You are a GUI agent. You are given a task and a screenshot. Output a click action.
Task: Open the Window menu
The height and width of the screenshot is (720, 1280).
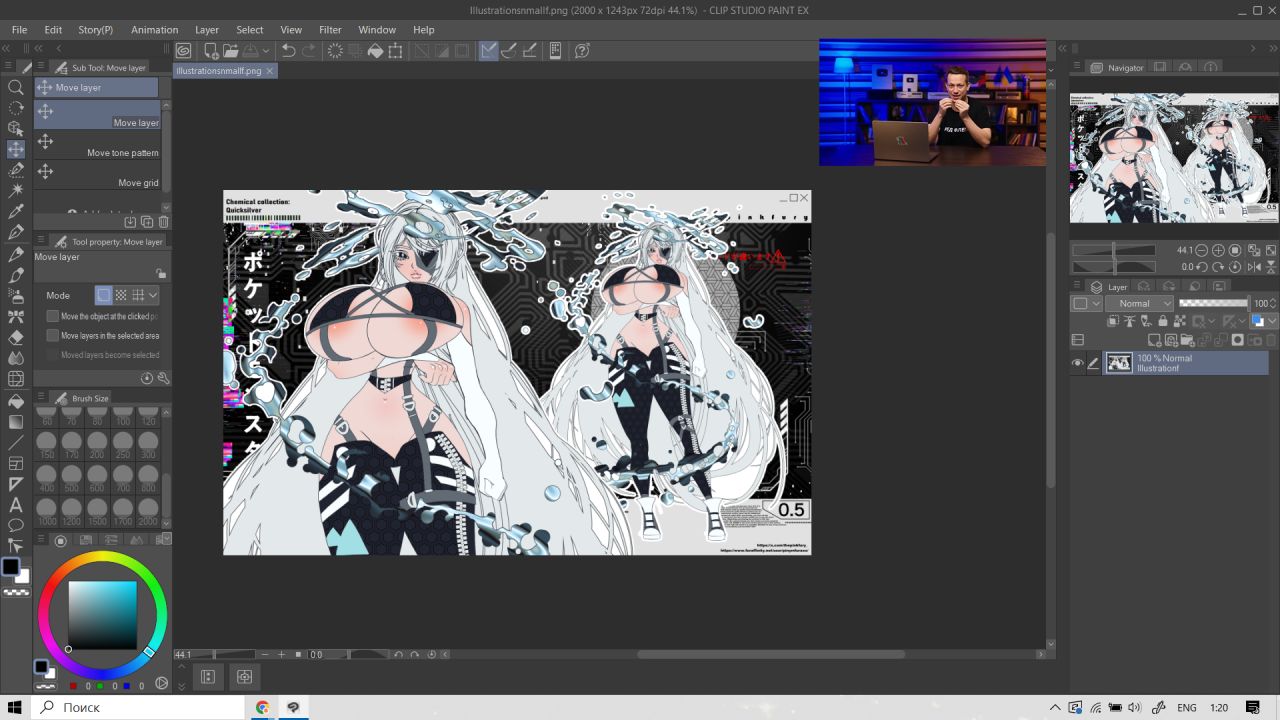point(377,30)
